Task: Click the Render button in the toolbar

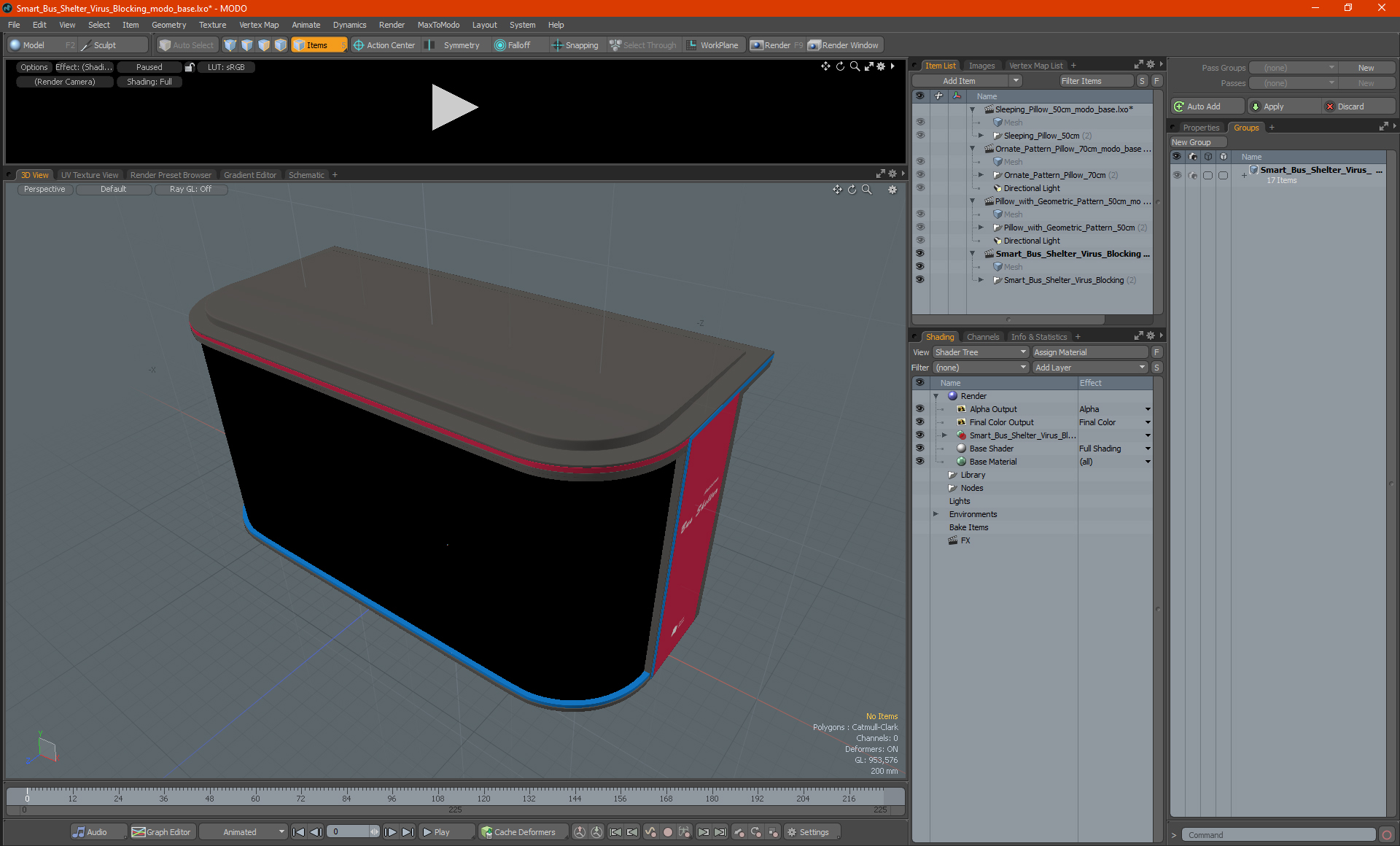Action: pyautogui.click(x=777, y=45)
